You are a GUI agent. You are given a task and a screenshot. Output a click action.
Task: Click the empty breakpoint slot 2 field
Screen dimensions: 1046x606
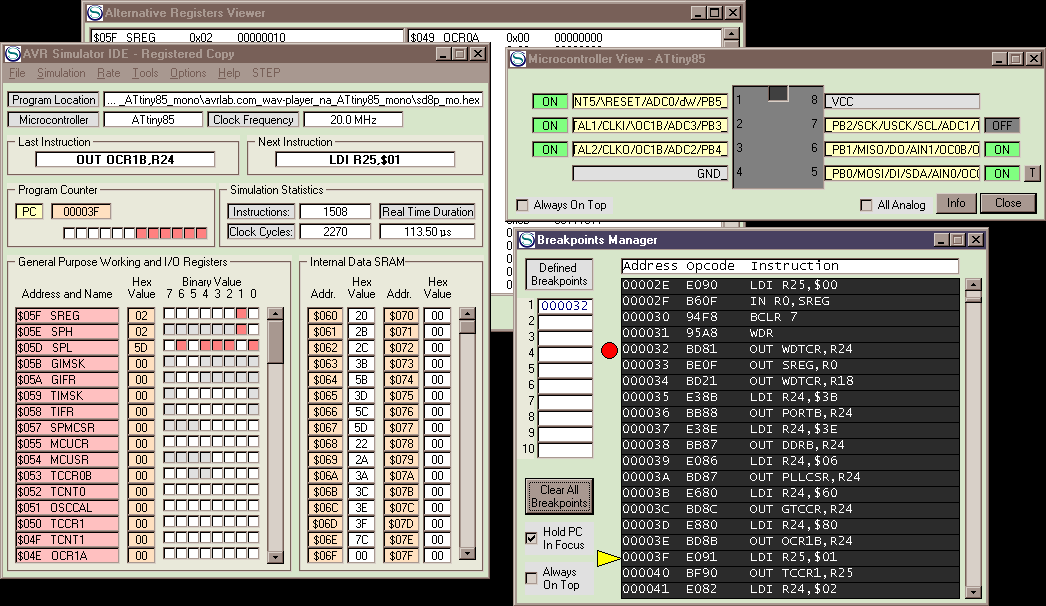coord(565,322)
